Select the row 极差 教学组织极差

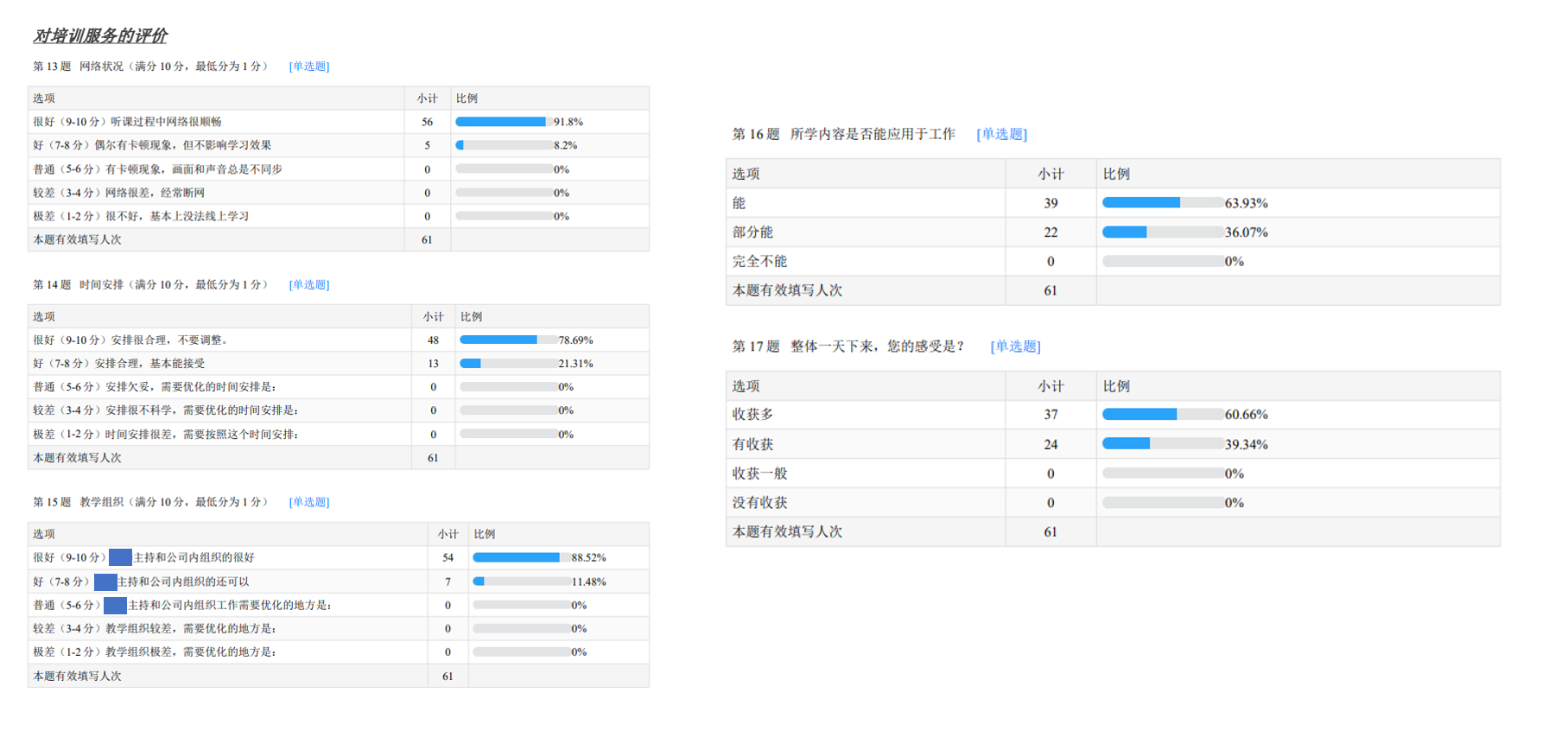coord(339,652)
